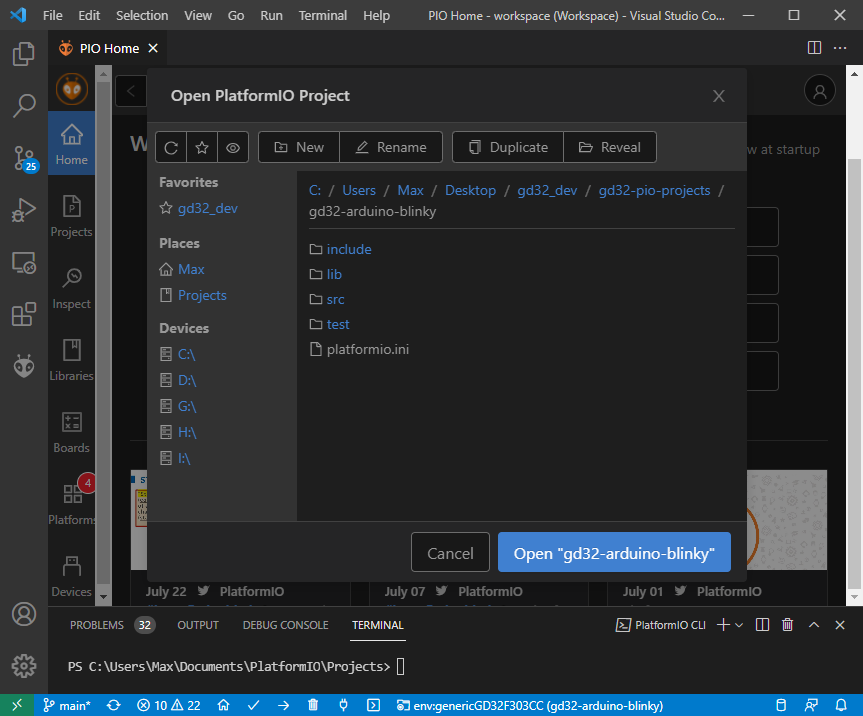Open Run and Debug view
Image resolution: width=863 pixels, height=716 pixels.
click(x=24, y=210)
